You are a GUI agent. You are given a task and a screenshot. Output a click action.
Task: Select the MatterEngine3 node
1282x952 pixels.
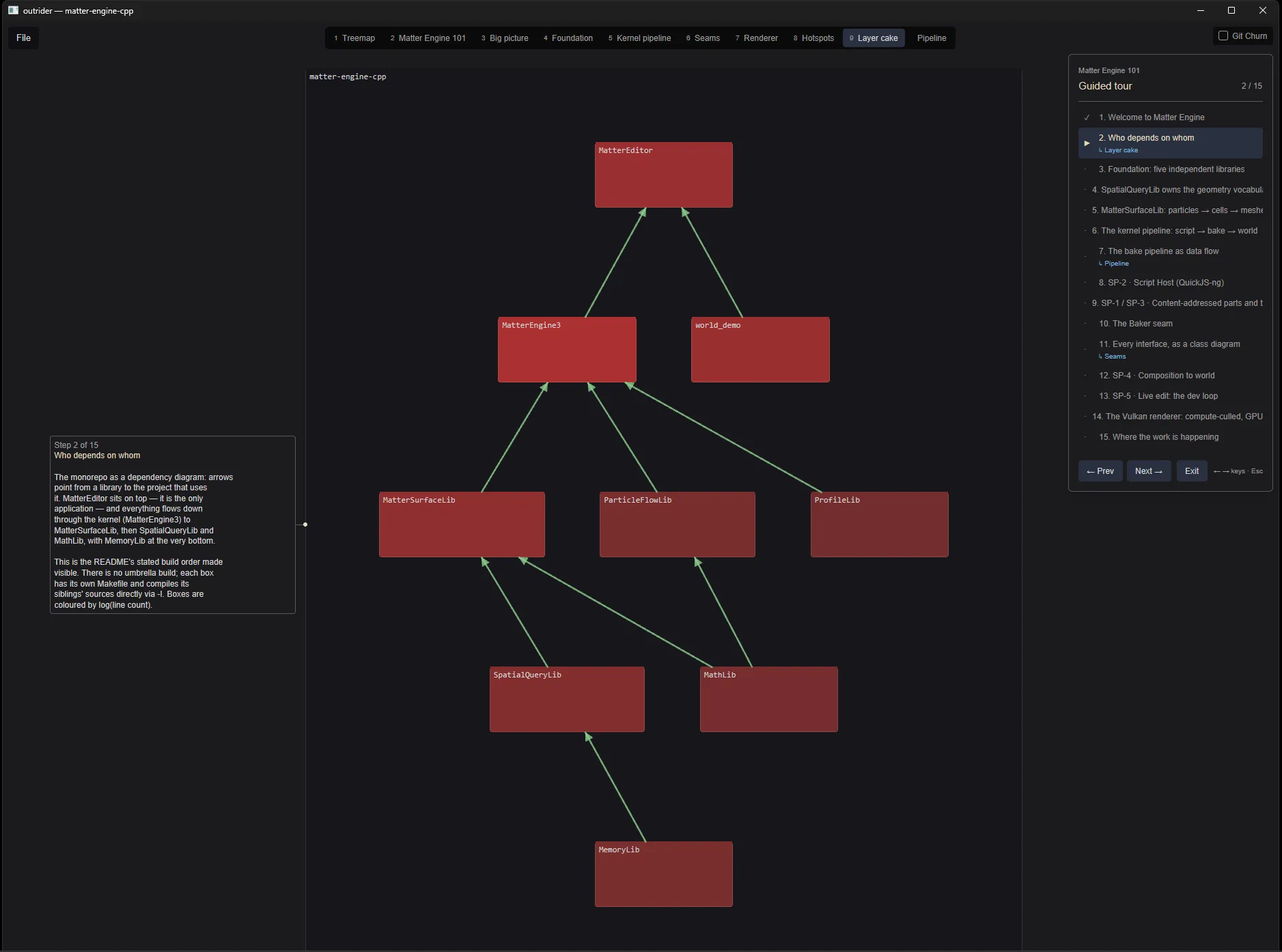point(567,350)
